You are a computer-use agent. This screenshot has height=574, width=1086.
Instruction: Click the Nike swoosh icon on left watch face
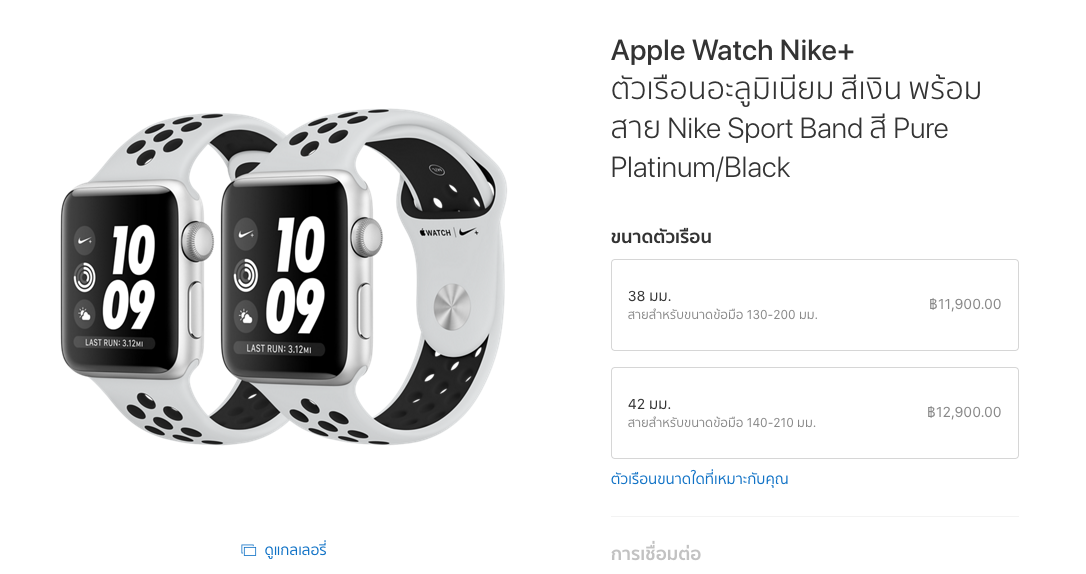(x=84, y=240)
